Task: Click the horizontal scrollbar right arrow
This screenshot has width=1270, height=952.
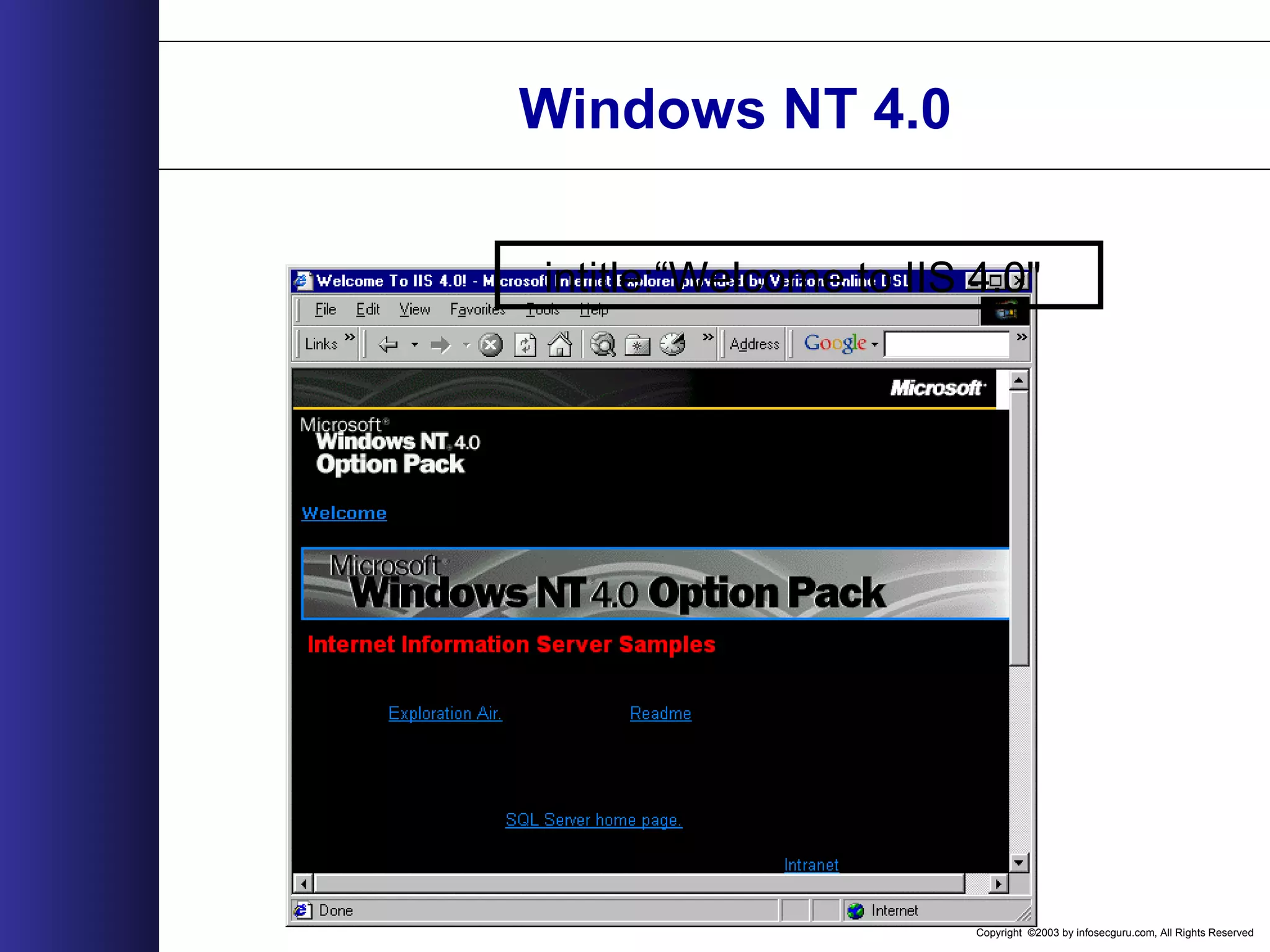Action: click(x=998, y=883)
